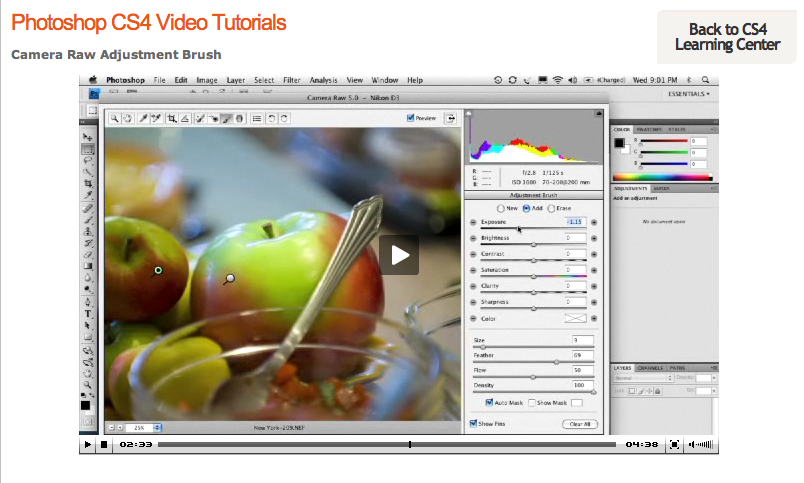Select the Crop tool in Camera Raw

172,118
